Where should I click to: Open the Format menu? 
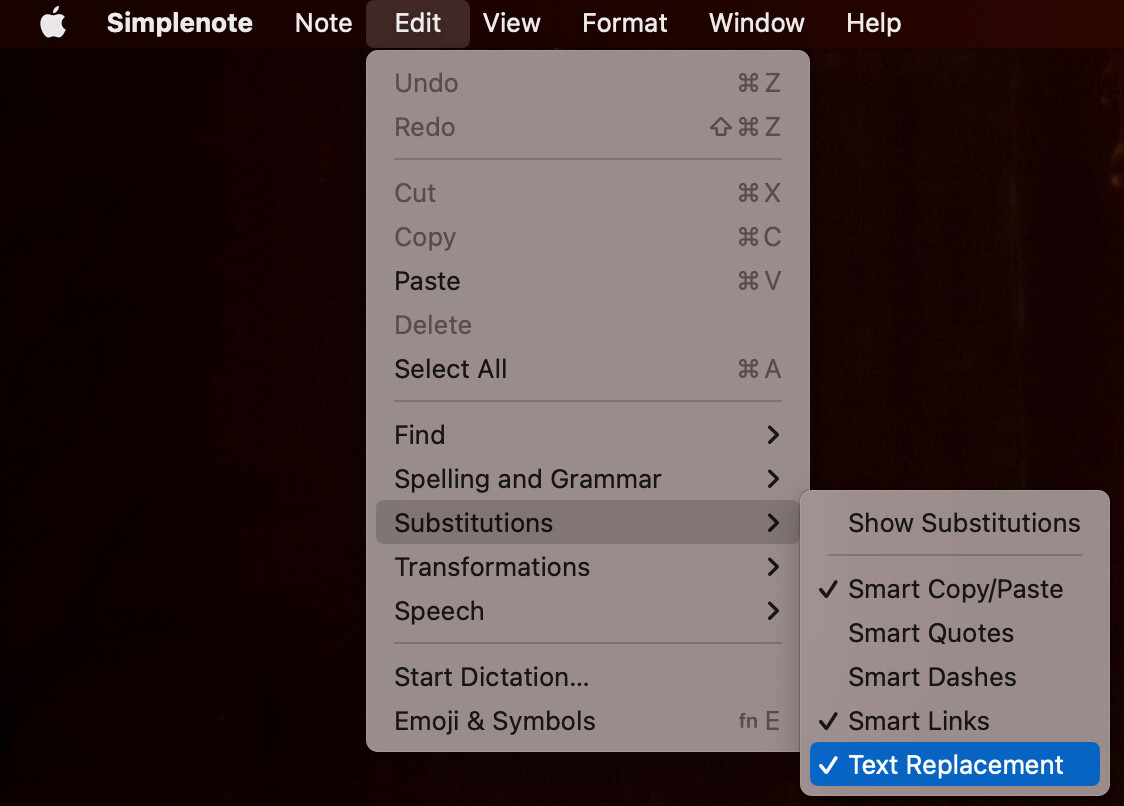pos(624,23)
